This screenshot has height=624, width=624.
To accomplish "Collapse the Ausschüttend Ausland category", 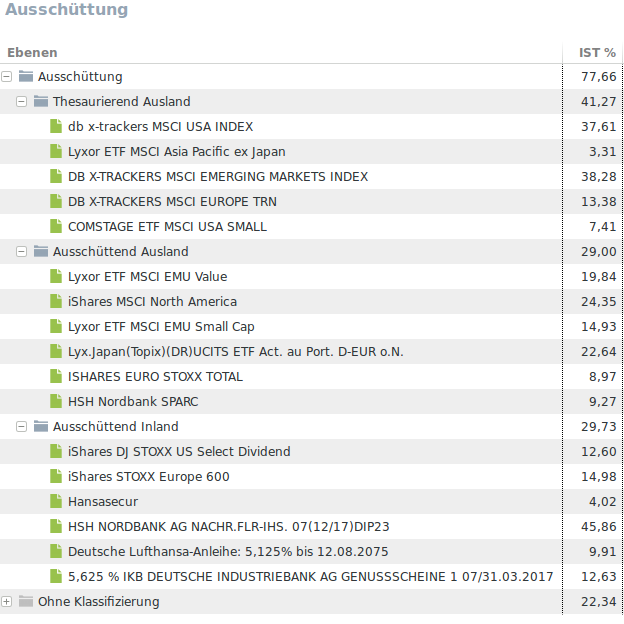I will tap(21, 252).
